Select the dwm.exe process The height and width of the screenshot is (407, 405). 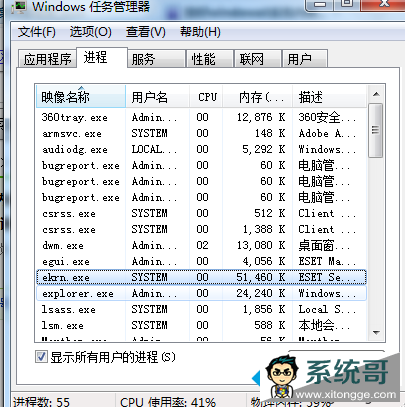click(x=201, y=245)
